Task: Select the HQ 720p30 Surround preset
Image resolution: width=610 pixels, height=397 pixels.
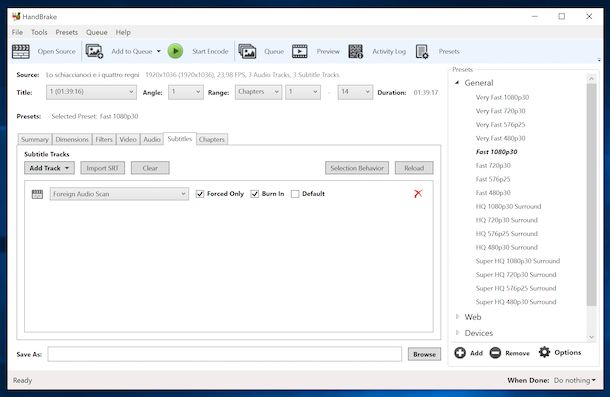Action: (507, 220)
